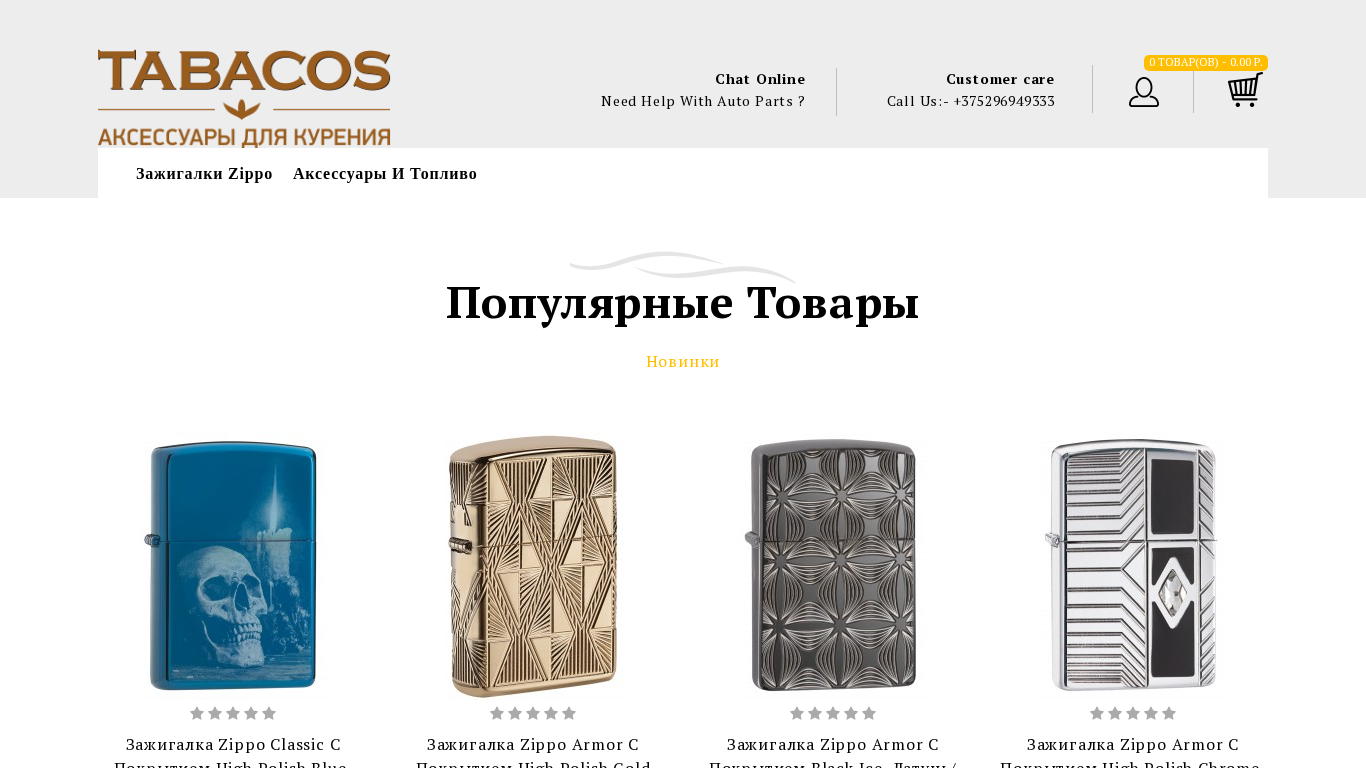Click the star rating under the Black Ice lighter
Viewport: 1366px width, 768px height.
click(833, 713)
